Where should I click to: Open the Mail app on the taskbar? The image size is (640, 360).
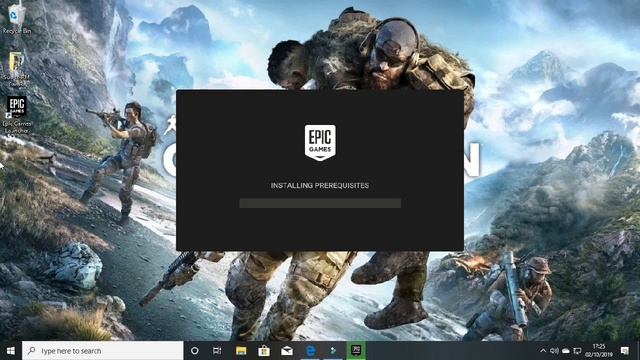pyautogui.click(x=287, y=351)
